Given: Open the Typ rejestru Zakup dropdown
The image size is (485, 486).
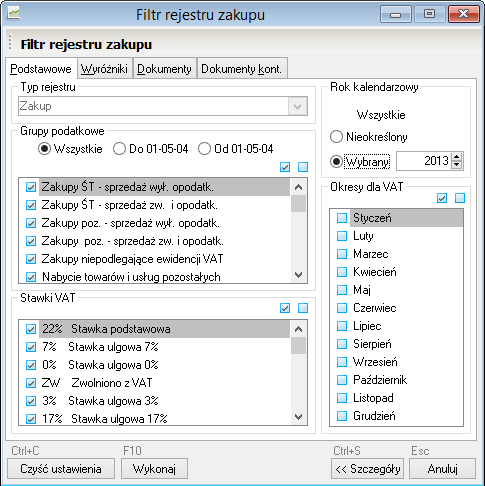Looking at the screenshot, I should pyautogui.click(x=298, y=106).
